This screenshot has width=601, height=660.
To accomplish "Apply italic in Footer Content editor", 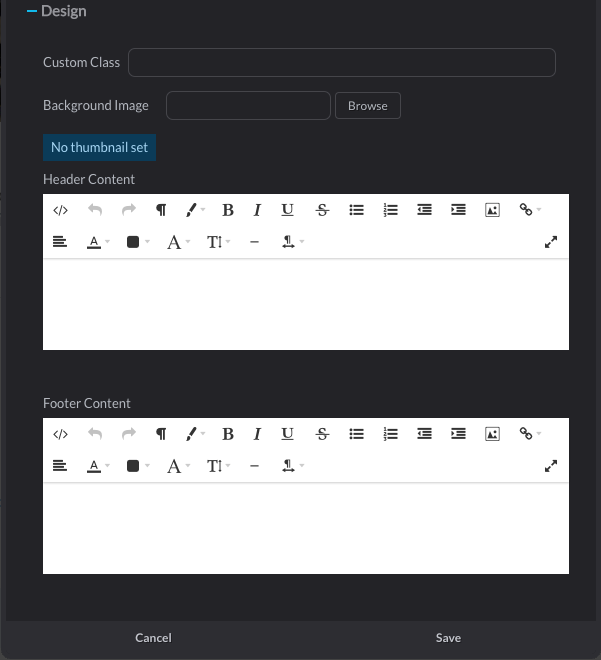I will [257, 434].
